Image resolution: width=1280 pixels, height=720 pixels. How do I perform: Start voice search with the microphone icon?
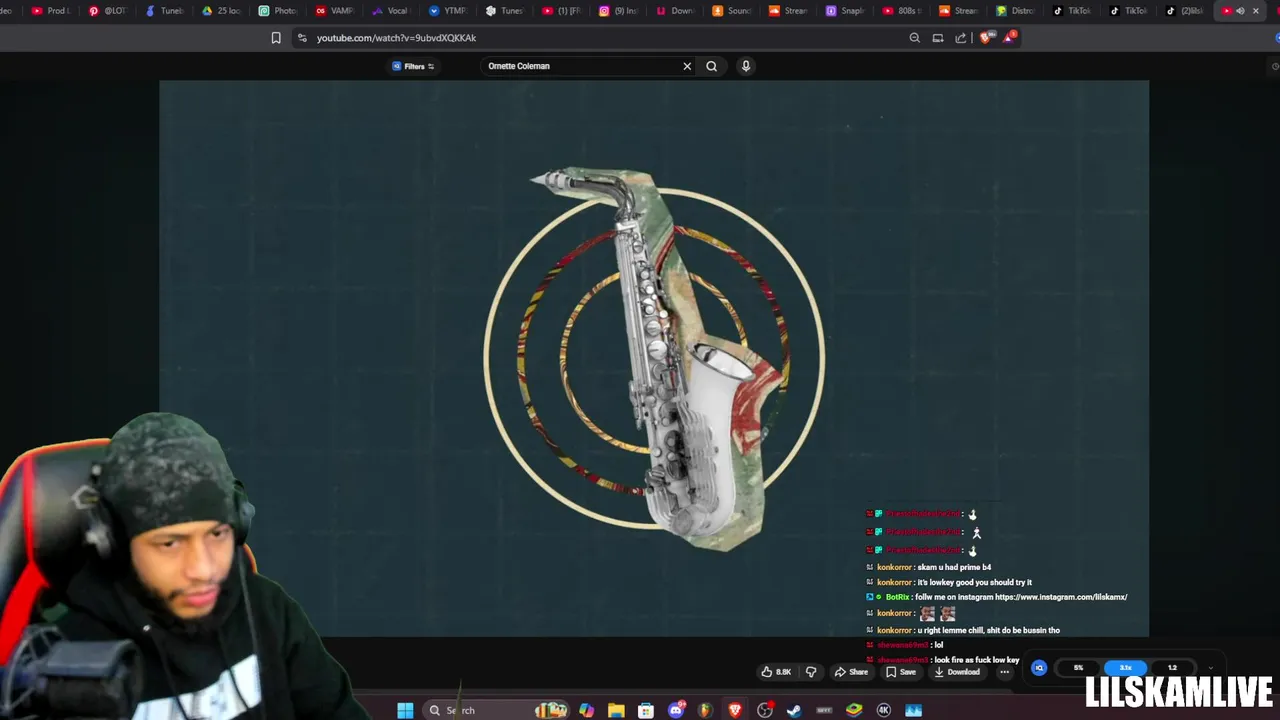tap(745, 66)
